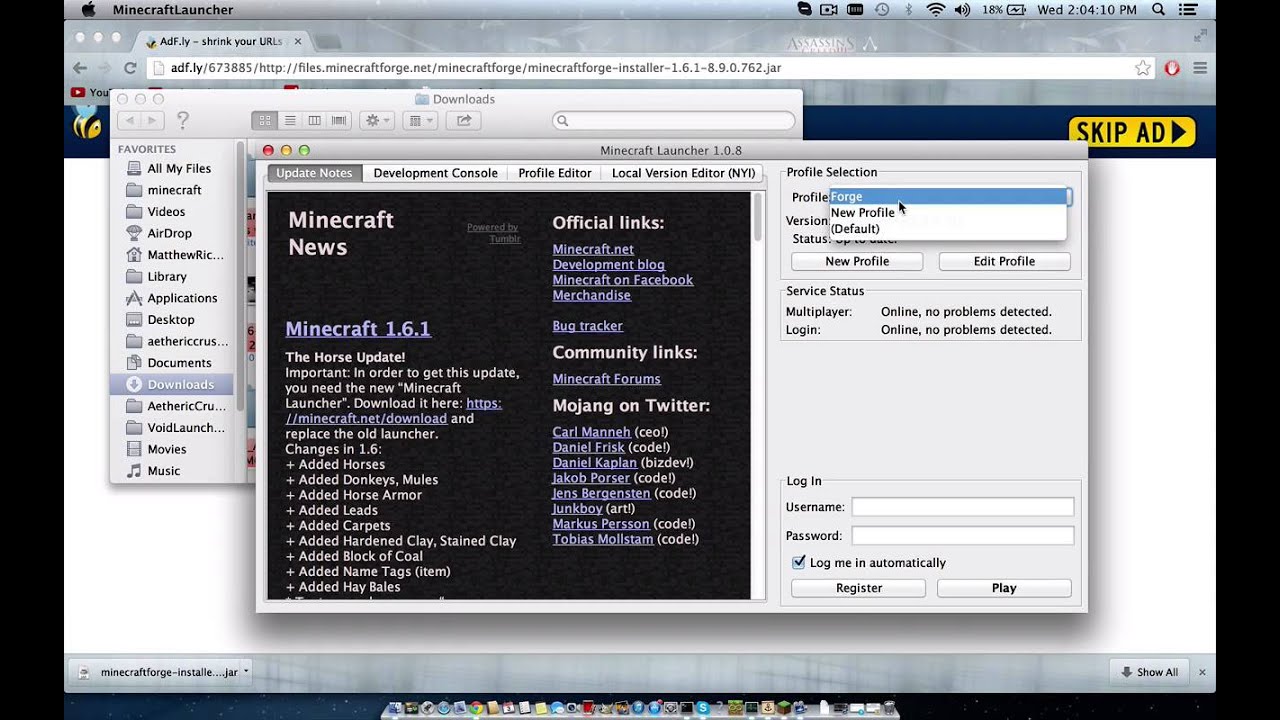
Task: Click the Bluetooth menu bar icon
Action: click(909, 10)
